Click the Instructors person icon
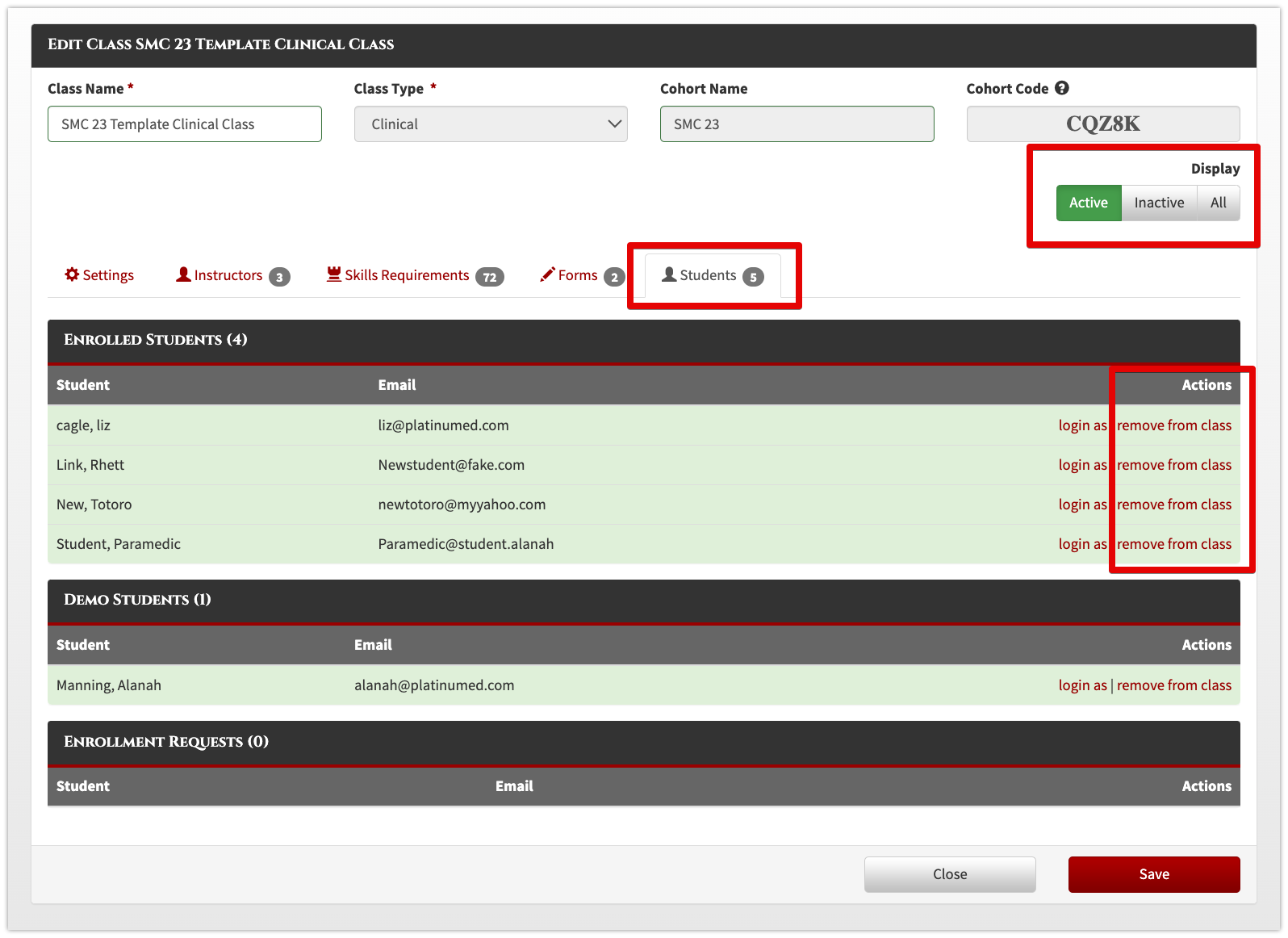The width and height of the screenshot is (1288, 938). [x=183, y=274]
